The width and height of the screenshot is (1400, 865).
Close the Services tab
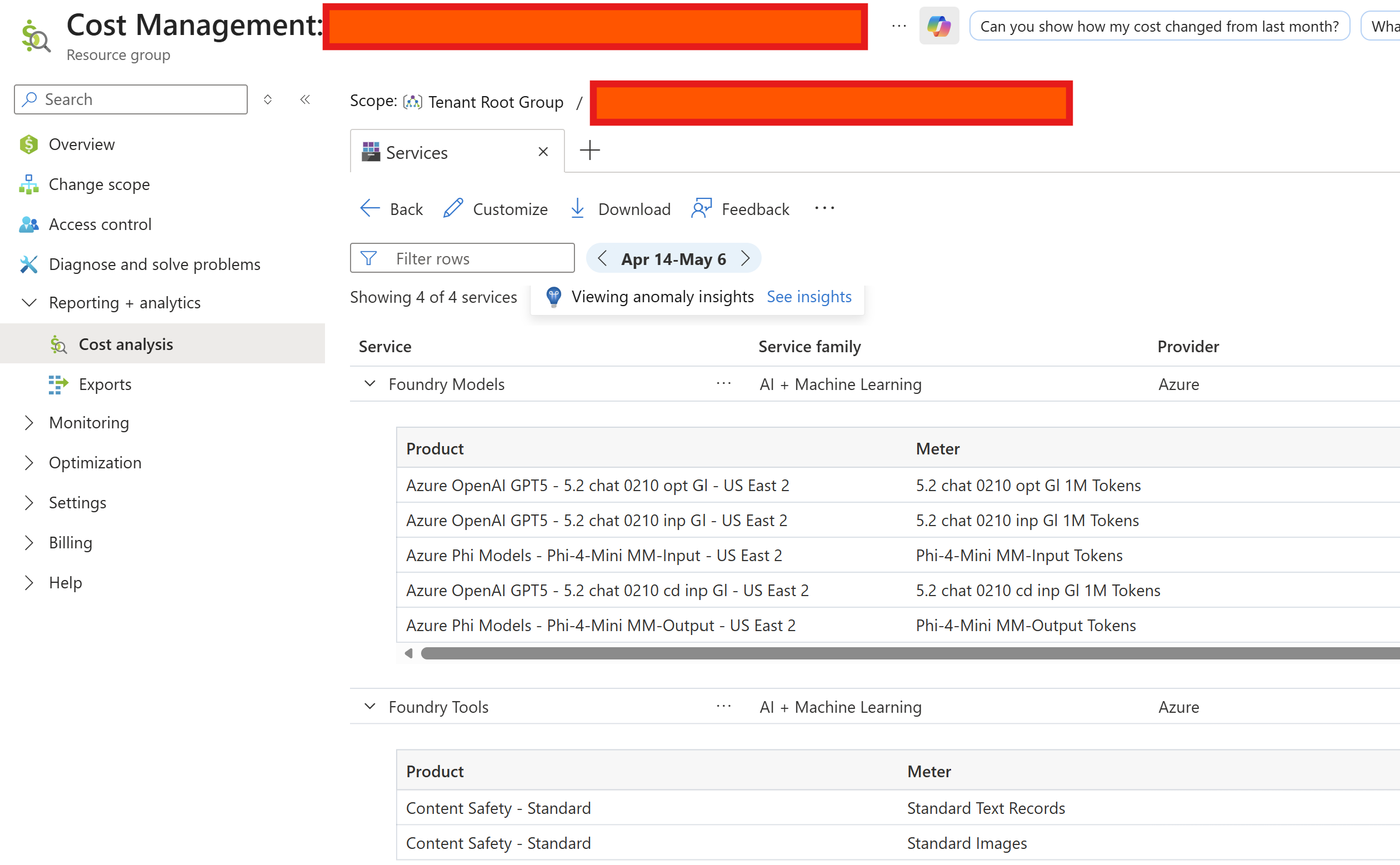click(x=543, y=152)
